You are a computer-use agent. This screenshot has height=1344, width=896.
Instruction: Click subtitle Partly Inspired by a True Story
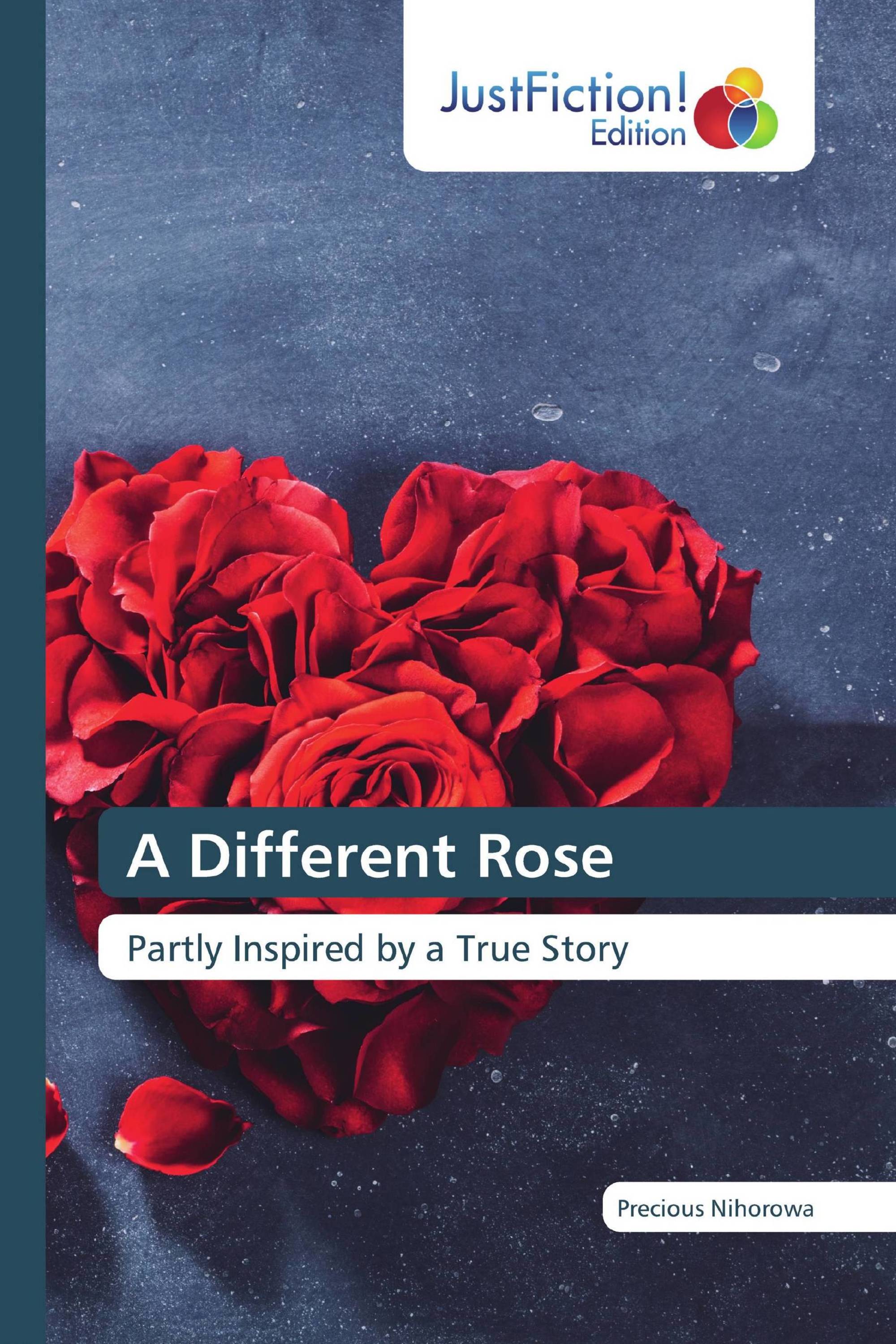pyautogui.click(x=377, y=950)
